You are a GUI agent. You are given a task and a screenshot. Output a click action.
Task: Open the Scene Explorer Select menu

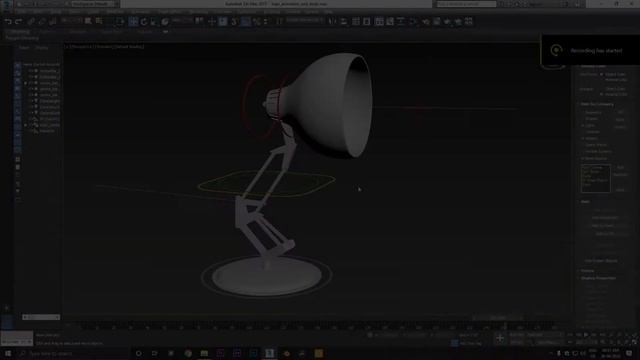(x=24, y=48)
